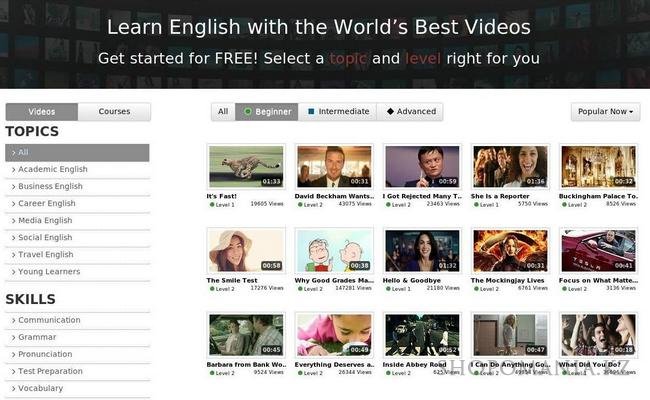Open the David Beckham video thumbnail
This screenshot has width=650, height=400.
coord(334,167)
